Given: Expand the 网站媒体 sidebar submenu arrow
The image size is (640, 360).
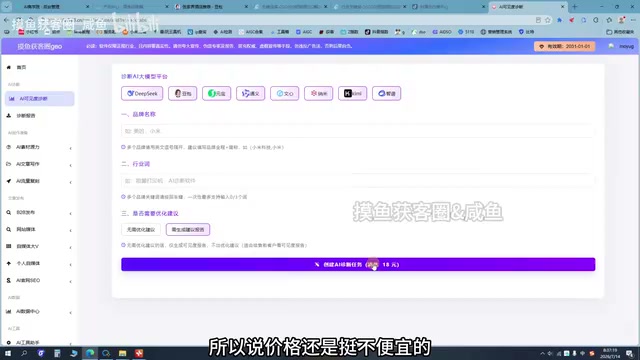Looking at the screenshot, I should point(71,231).
